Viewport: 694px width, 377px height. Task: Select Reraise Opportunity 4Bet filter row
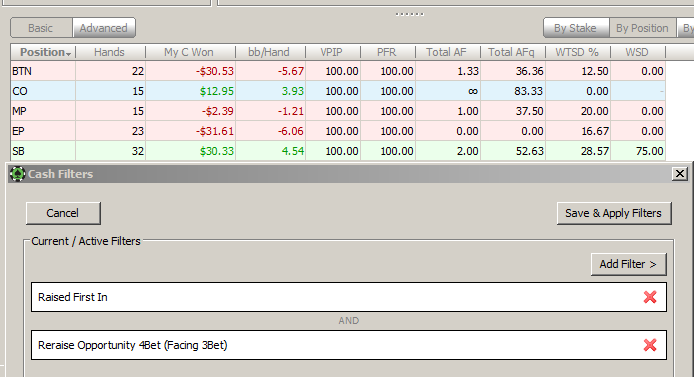pyautogui.click(x=349, y=345)
